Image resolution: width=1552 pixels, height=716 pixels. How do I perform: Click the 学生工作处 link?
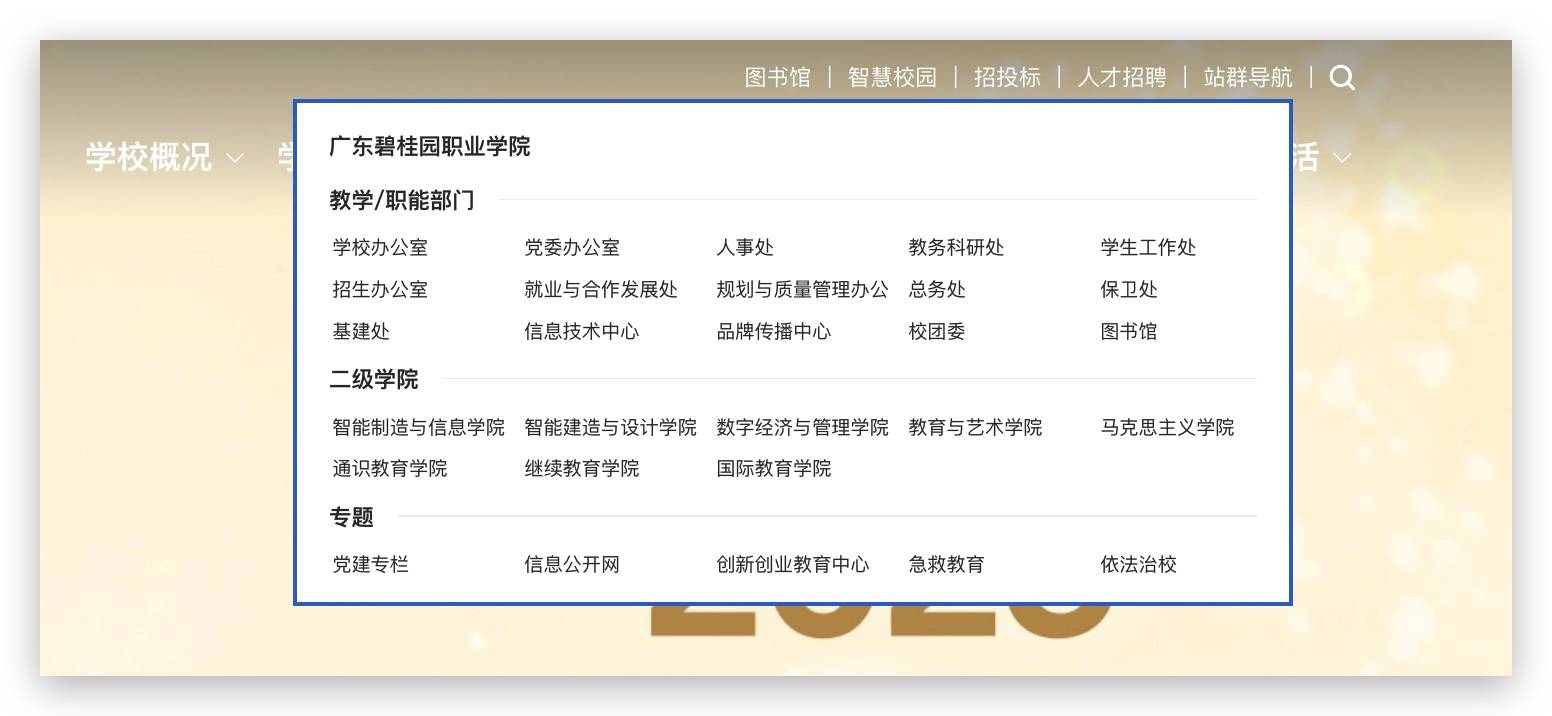pos(1148,248)
